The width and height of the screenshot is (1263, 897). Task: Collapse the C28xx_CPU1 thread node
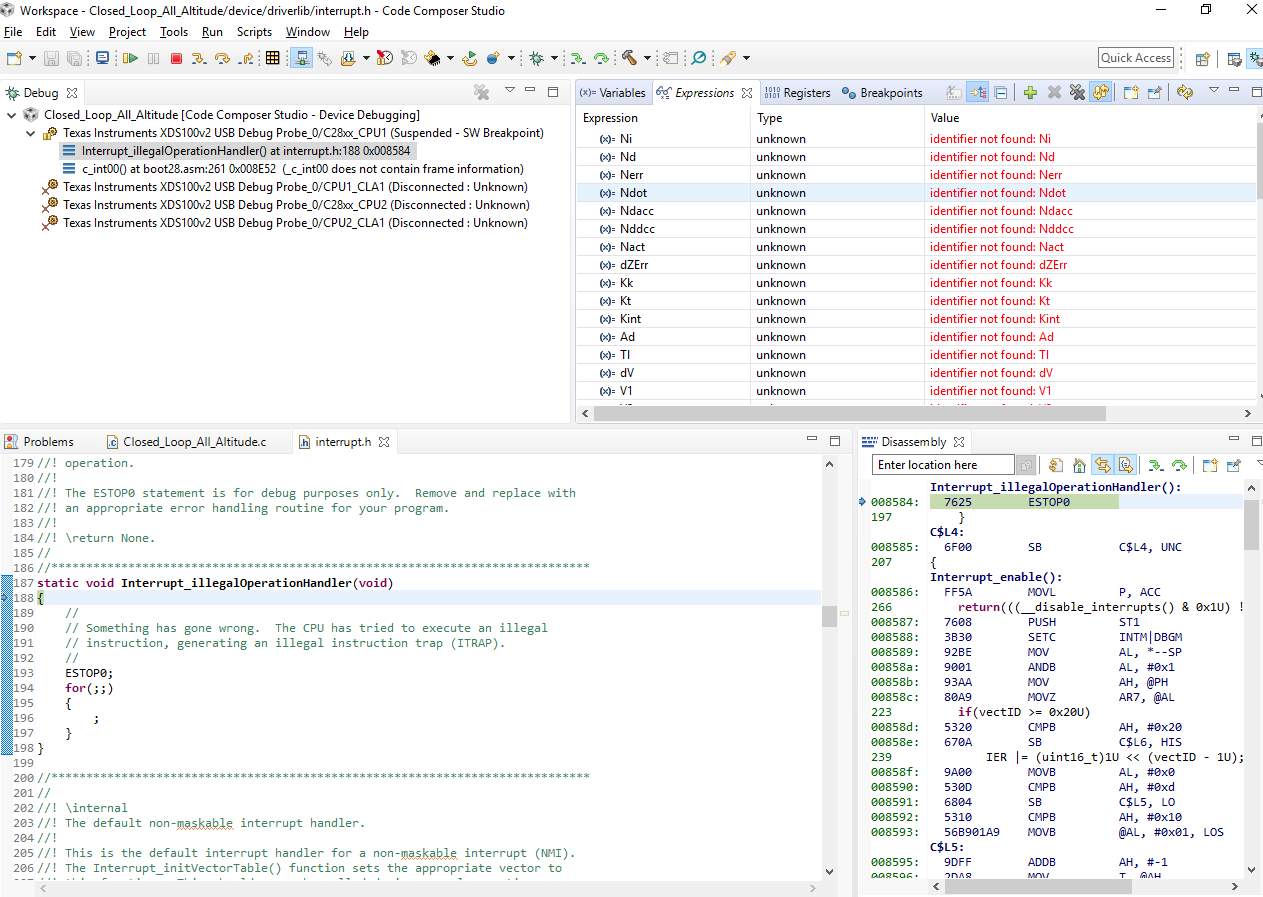click(x=31, y=133)
